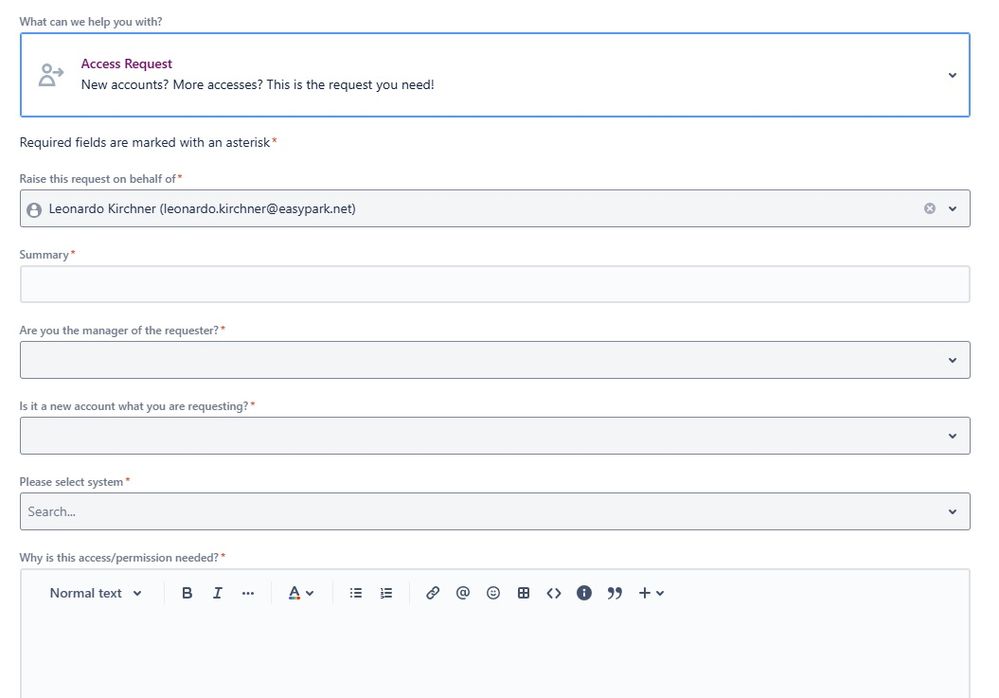Click the 'Why is this access/permission needed?' label
The image size is (999, 698).
coord(119,558)
